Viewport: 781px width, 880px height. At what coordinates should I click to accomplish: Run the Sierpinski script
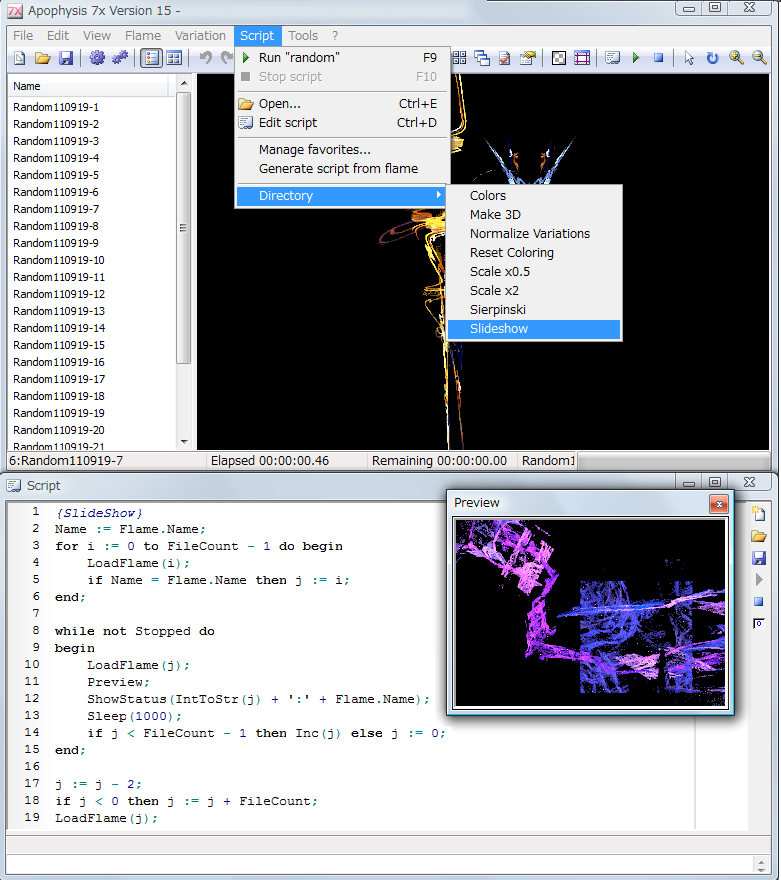click(534, 310)
